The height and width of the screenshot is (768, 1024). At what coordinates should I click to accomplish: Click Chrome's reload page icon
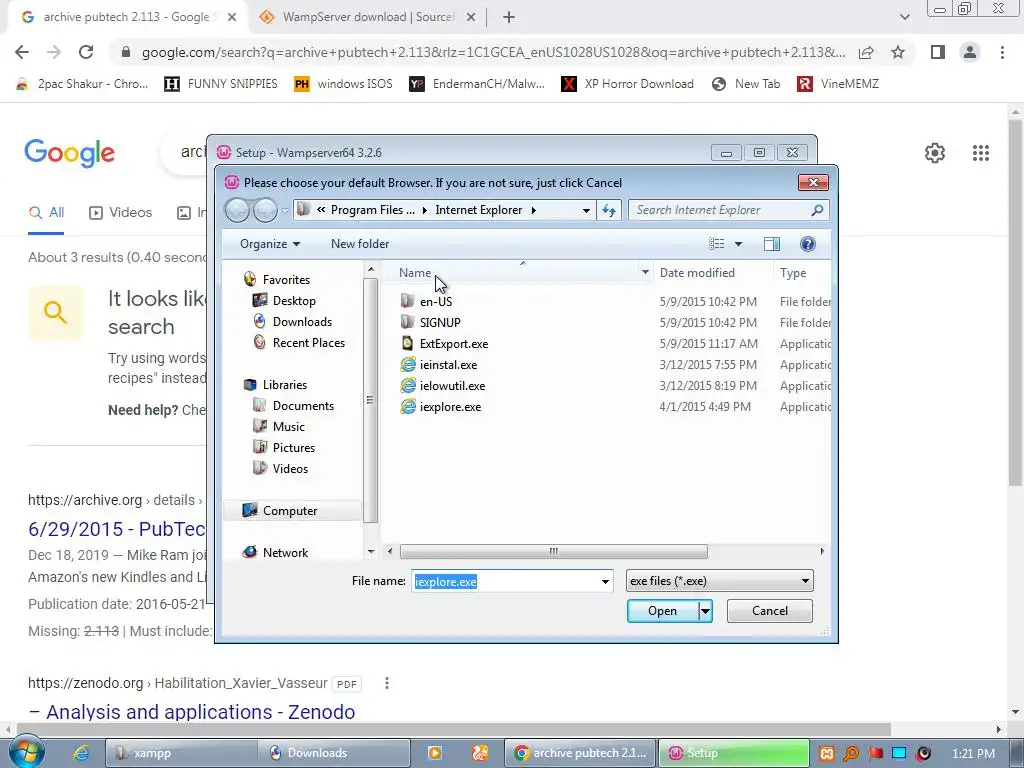(86, 52)
